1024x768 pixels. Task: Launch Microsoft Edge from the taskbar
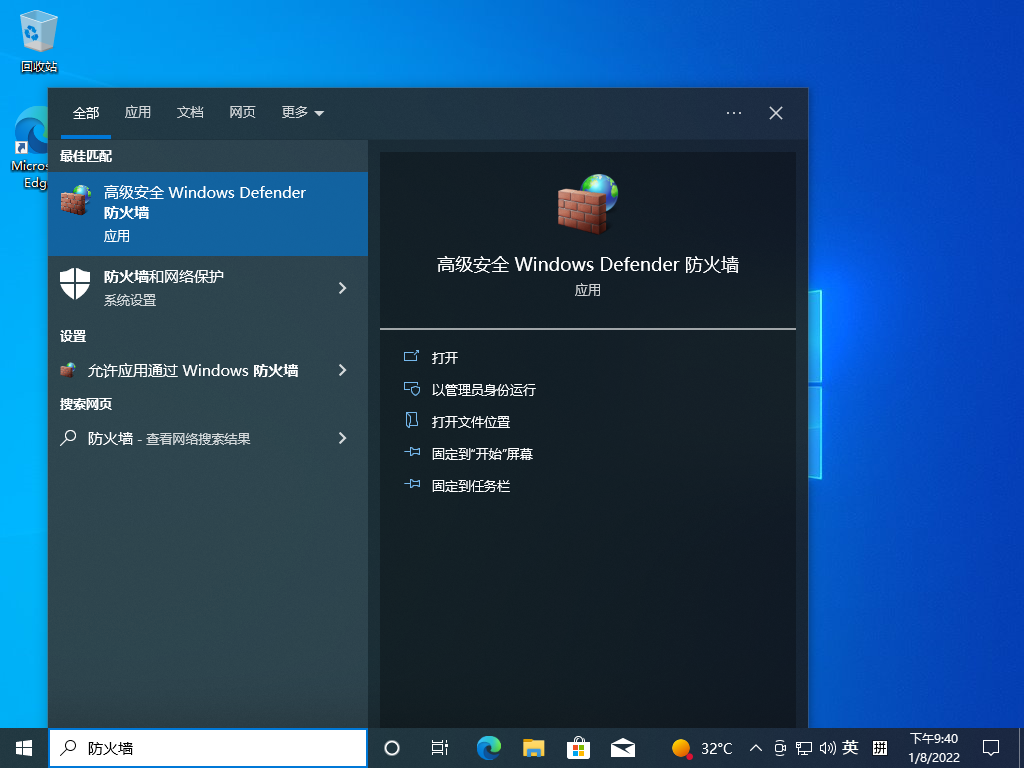(488, 748)
